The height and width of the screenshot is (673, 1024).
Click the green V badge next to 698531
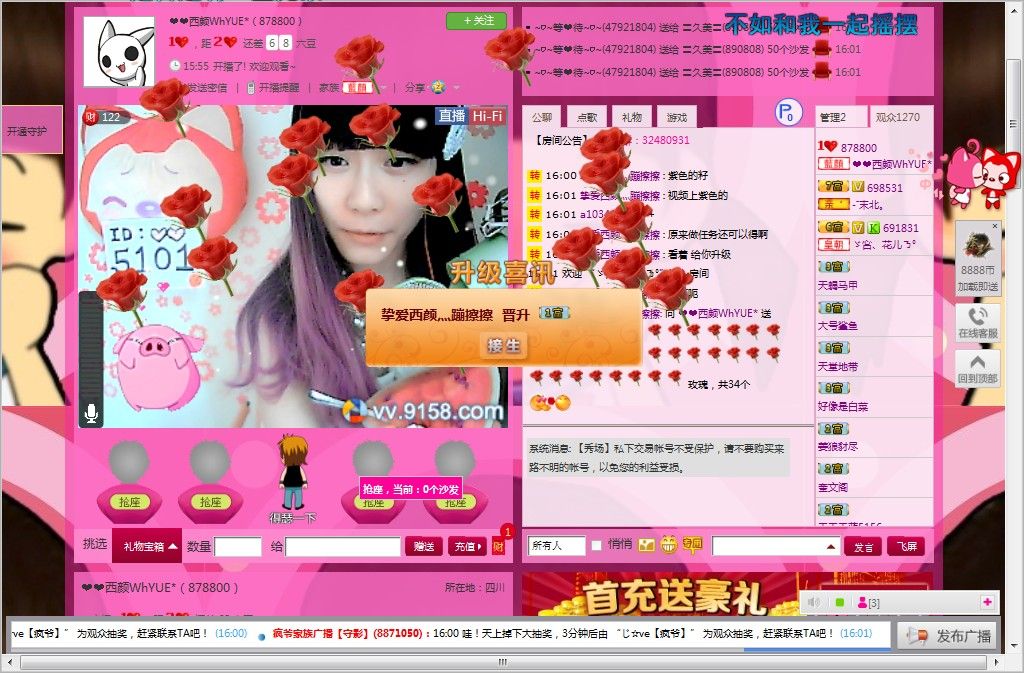click(x=858, y=187)
